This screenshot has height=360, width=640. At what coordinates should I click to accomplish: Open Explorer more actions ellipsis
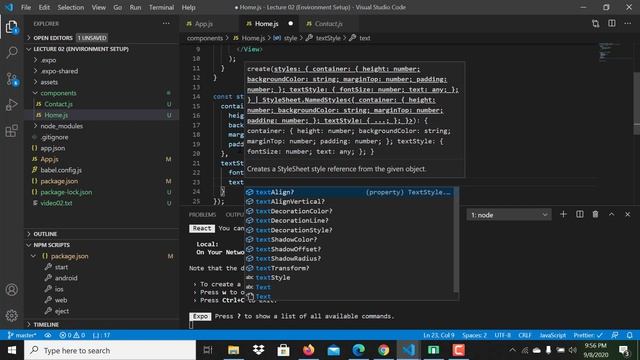click(166, 24)
